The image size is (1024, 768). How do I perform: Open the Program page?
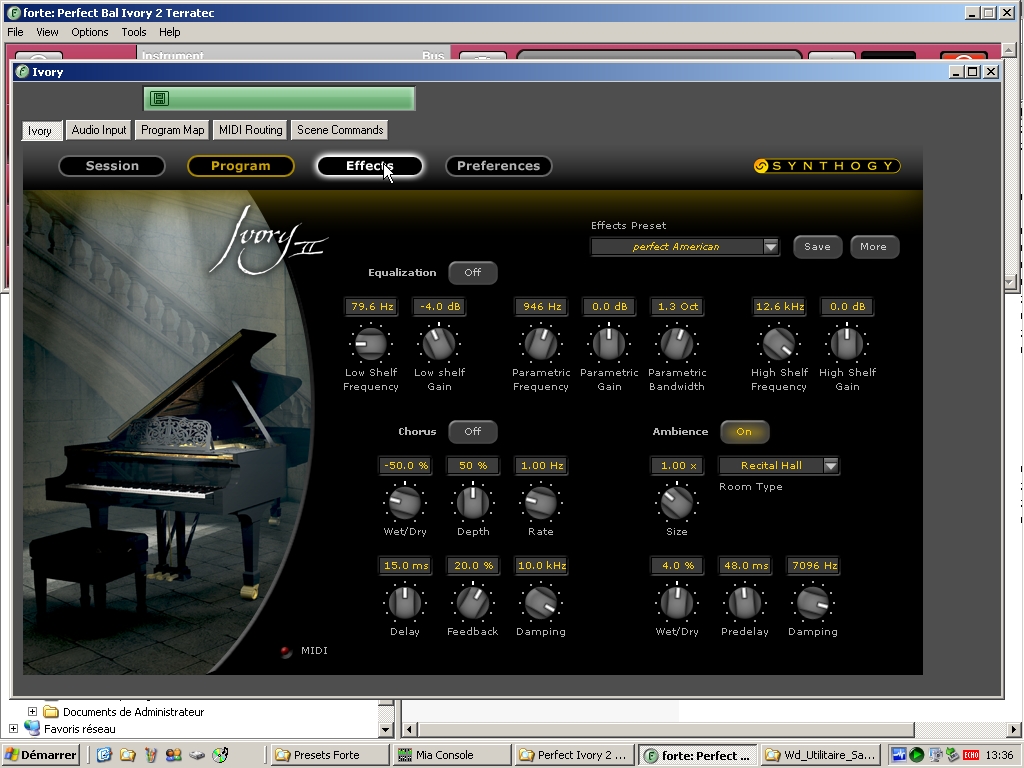coord(240,166)
